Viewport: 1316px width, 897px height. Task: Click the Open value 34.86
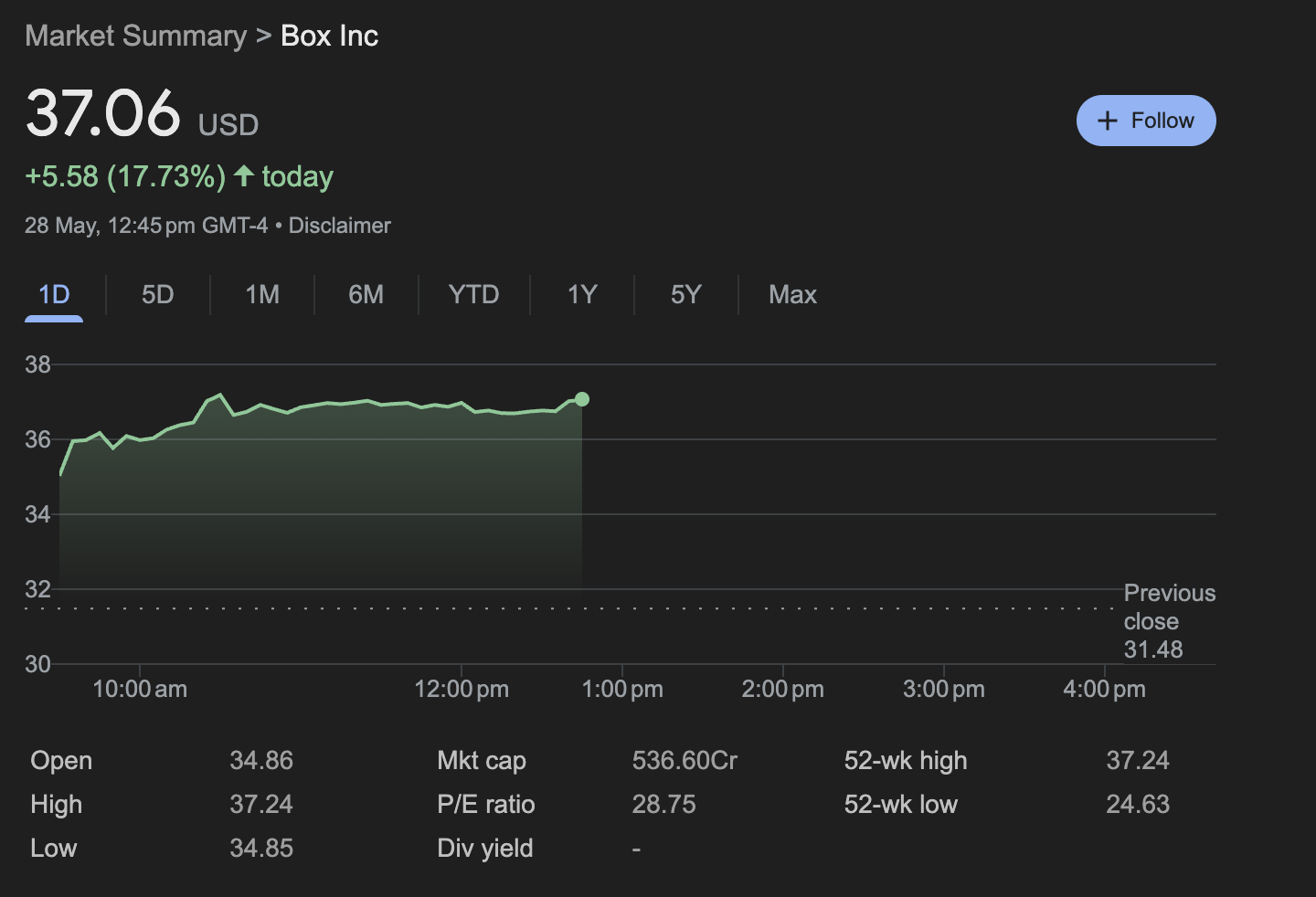pos(261,761)
